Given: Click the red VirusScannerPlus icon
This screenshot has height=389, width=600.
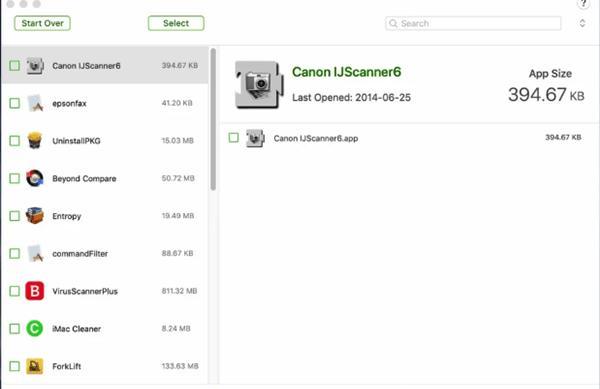Looking at the screenshot, I should pos(35,291).
